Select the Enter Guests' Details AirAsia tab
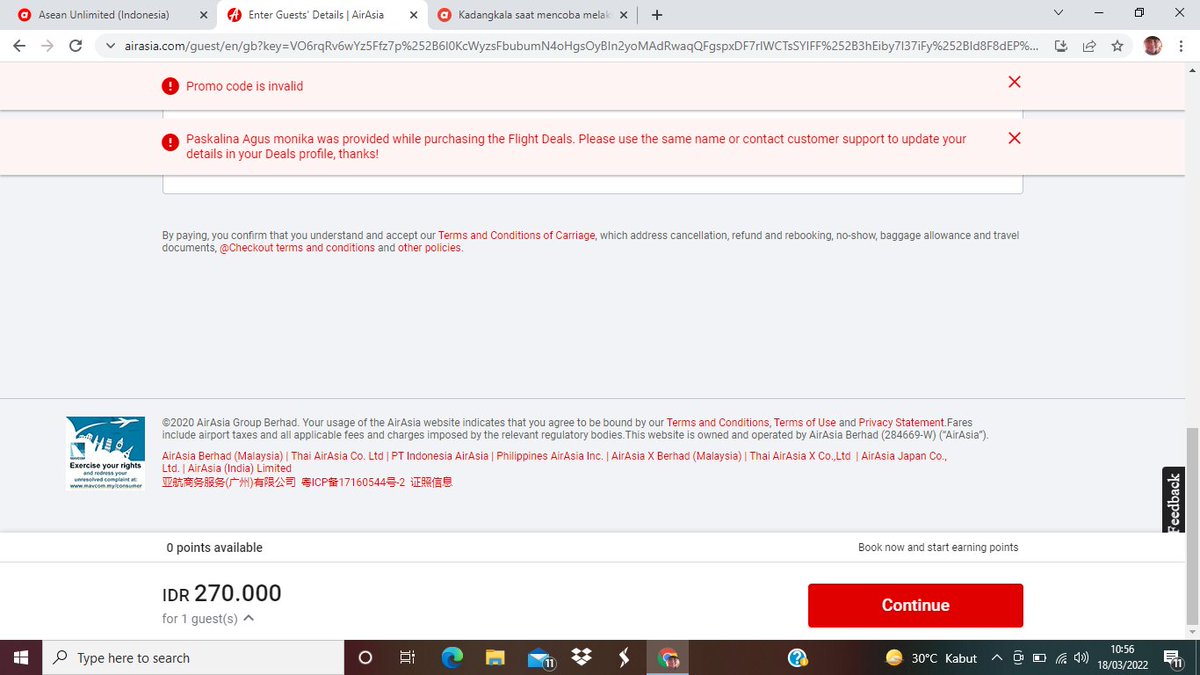This screenshot has height=675, width=1200. point(316,15)
